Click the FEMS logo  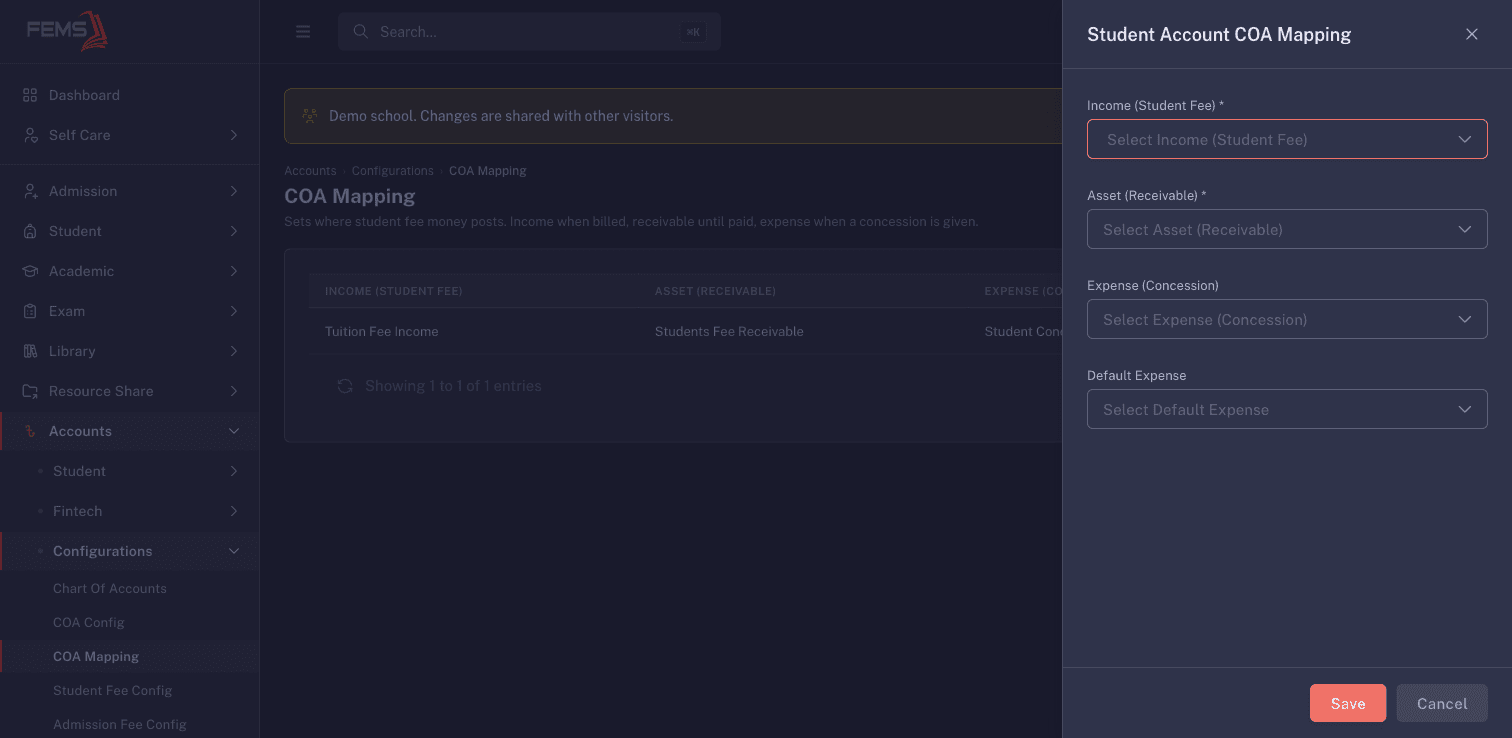(x=67, y=31)
